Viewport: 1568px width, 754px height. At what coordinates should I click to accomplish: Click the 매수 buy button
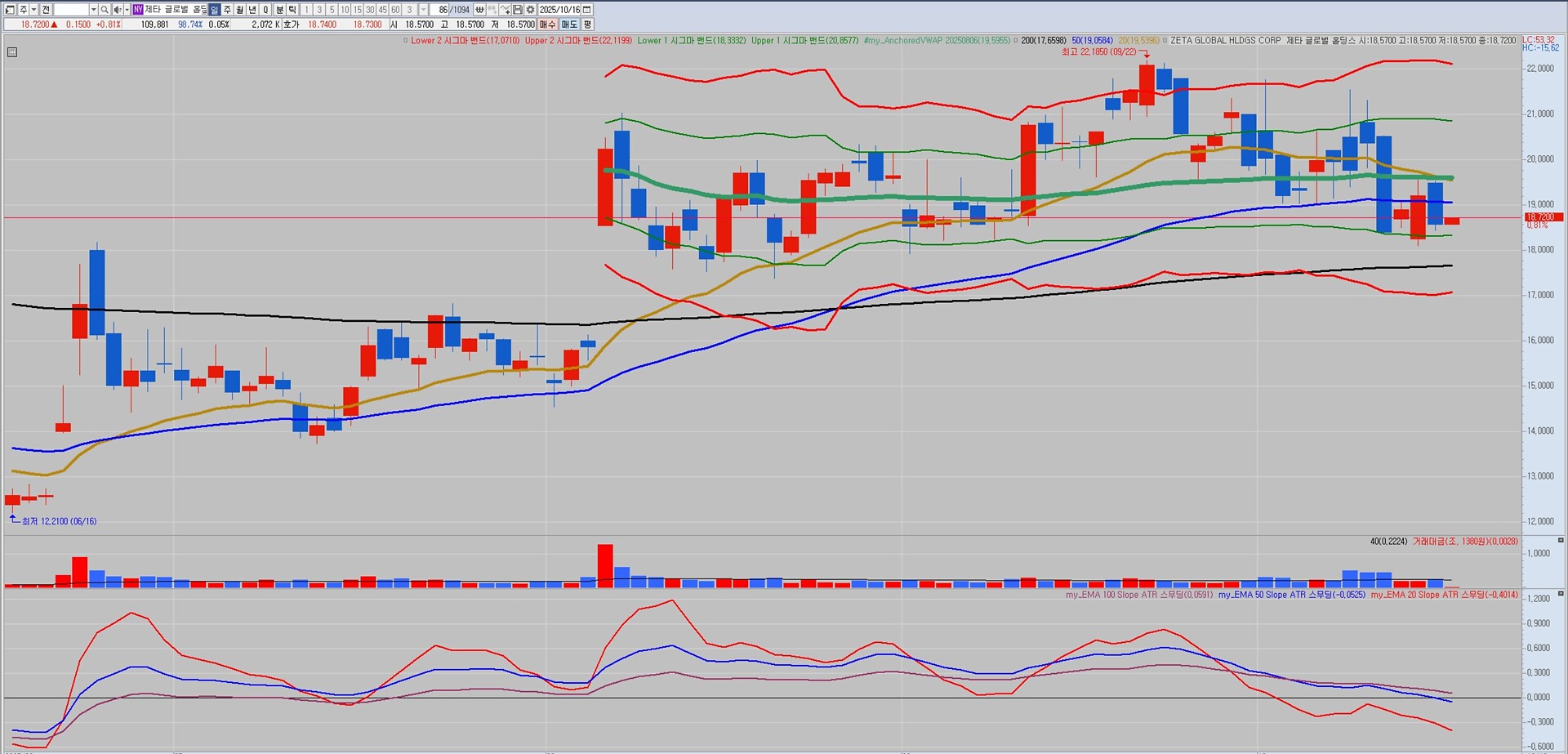coord(547,25)
